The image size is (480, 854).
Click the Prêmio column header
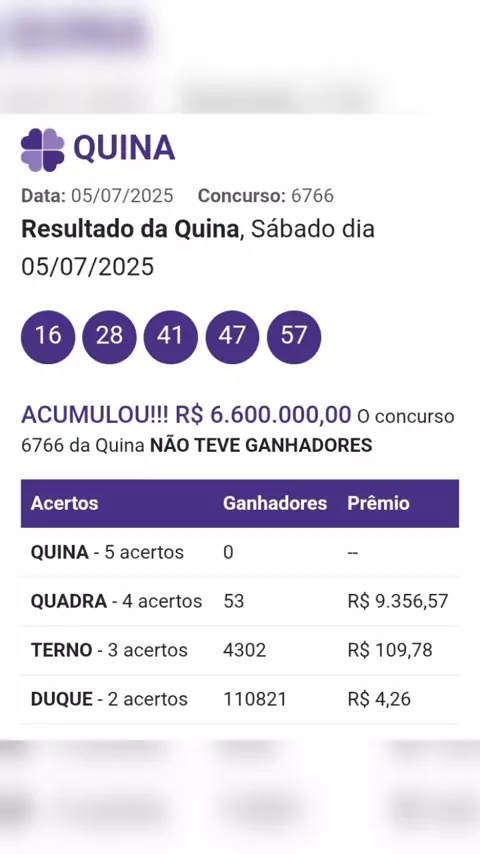point(378,503)
